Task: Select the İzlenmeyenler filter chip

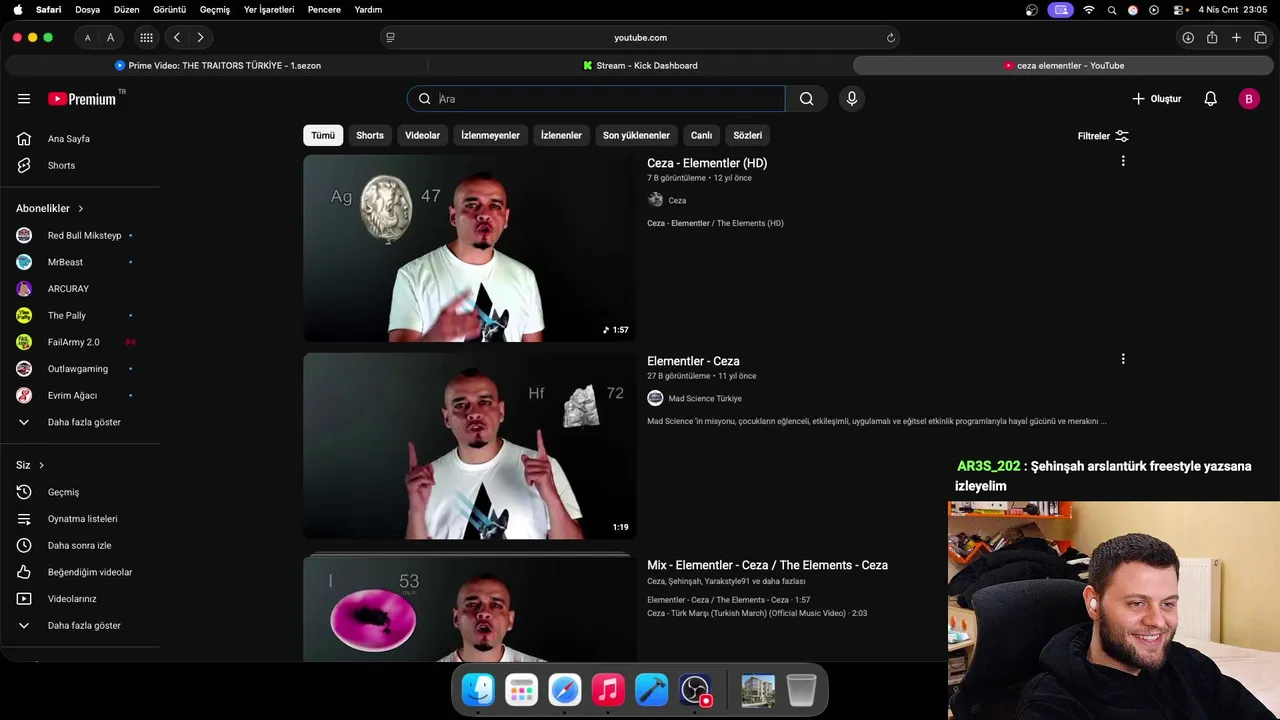Action: pos(490,135)
